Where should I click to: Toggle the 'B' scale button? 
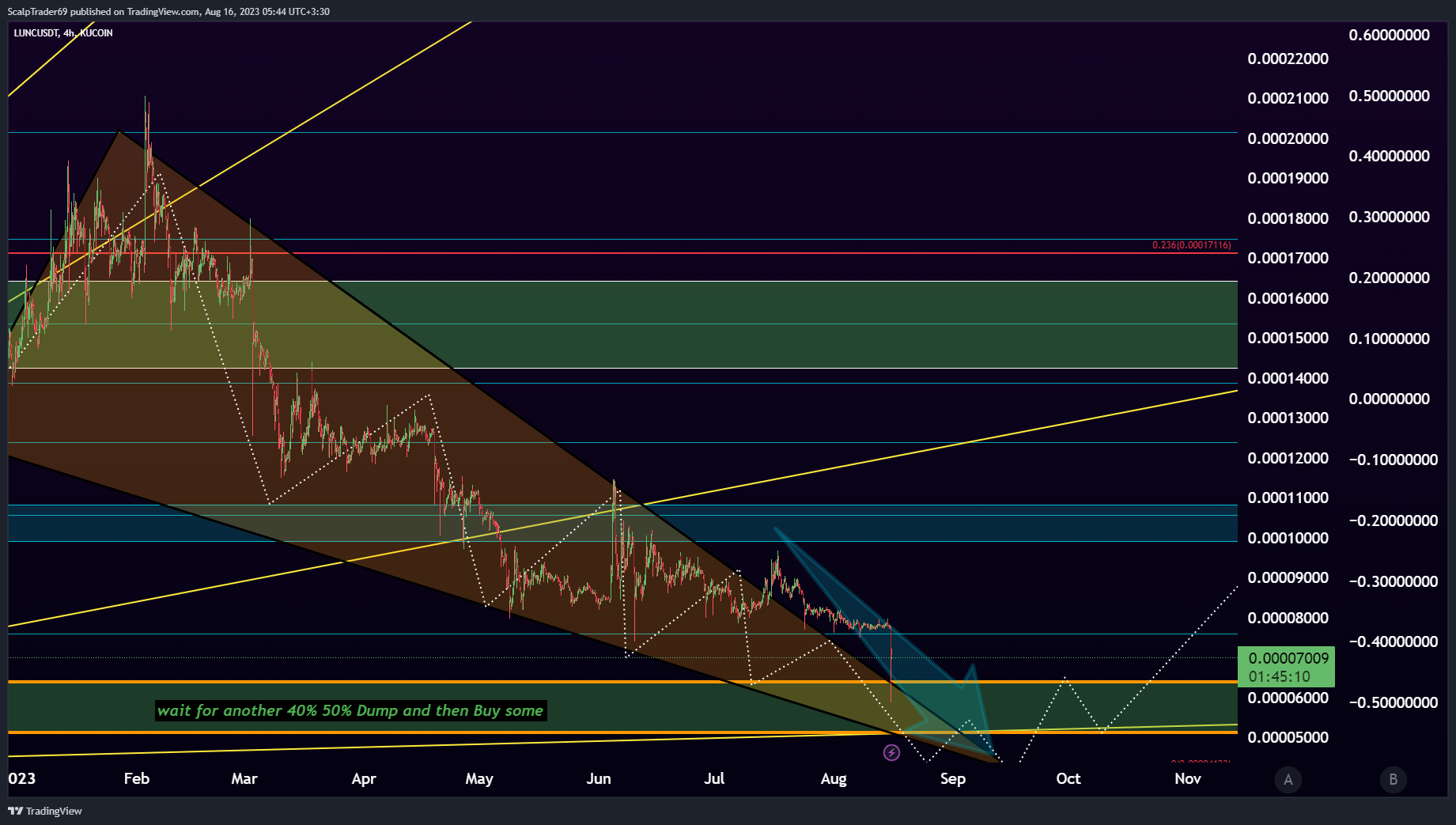[1393, 780]
